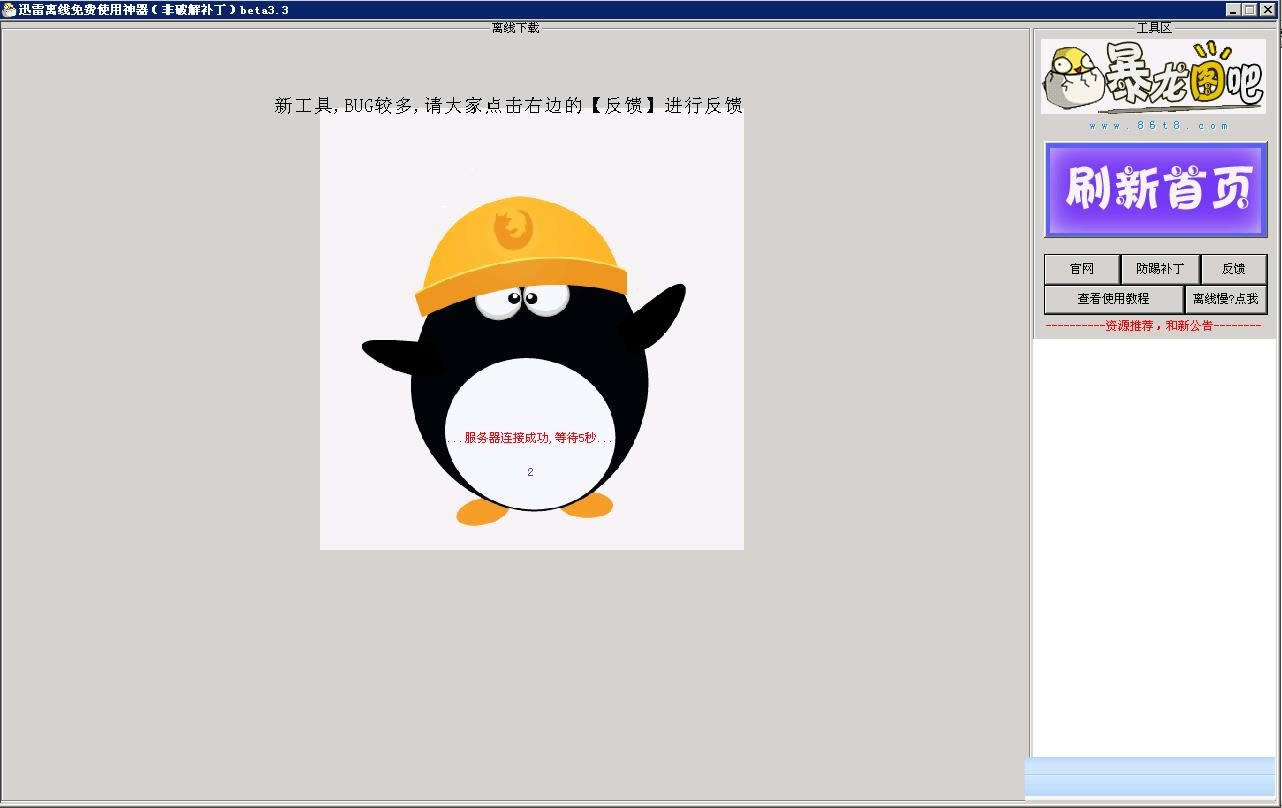The height and width of the screenshot is (808, 1282).
Task: Minimize the 迅雷离线 window
Action: point(1234,9)
